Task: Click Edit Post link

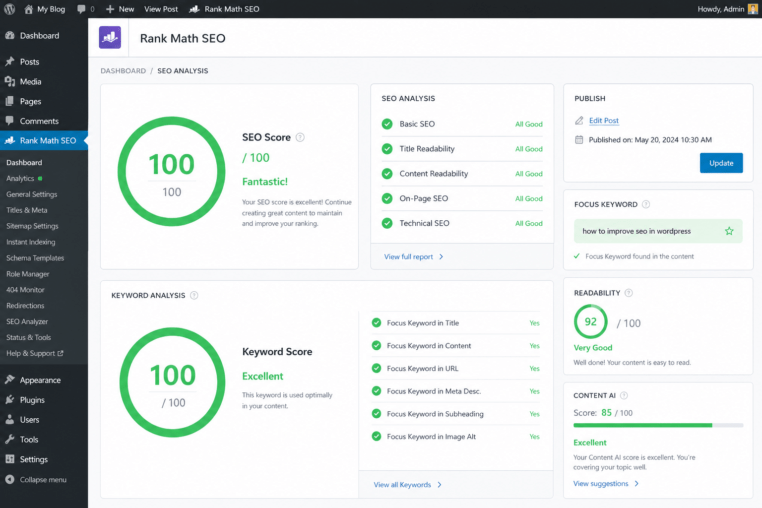Action: tap(604, 121)
